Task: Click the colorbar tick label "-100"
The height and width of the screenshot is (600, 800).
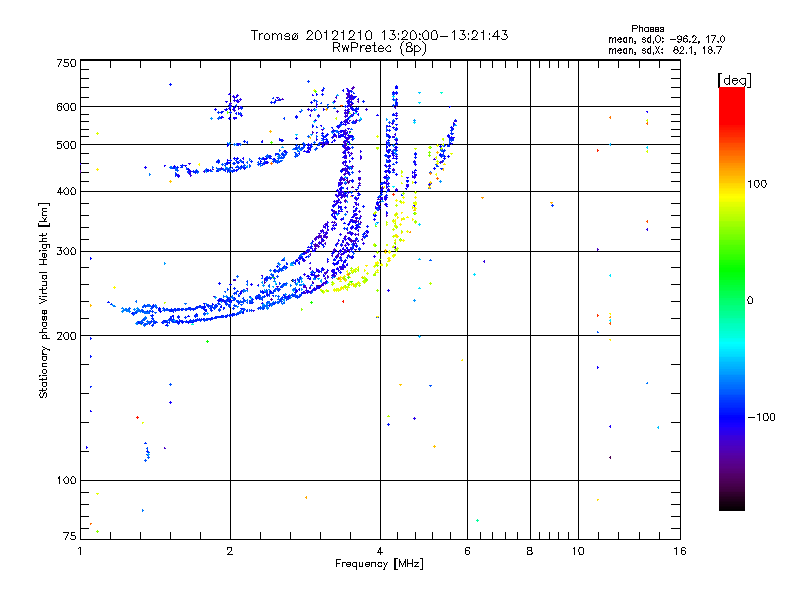Action: (761, 417)
